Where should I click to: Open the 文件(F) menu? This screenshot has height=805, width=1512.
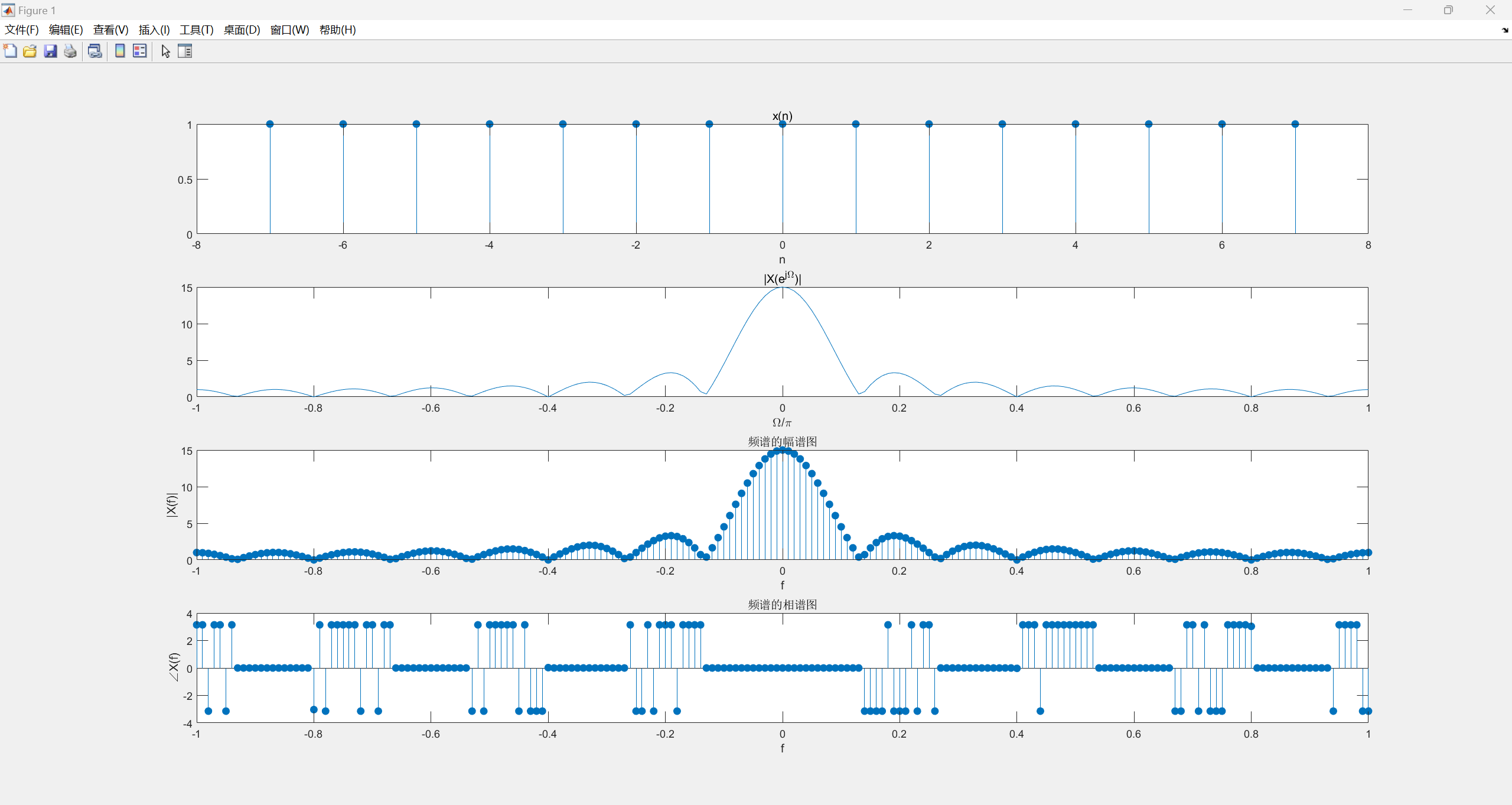(22, 30)
